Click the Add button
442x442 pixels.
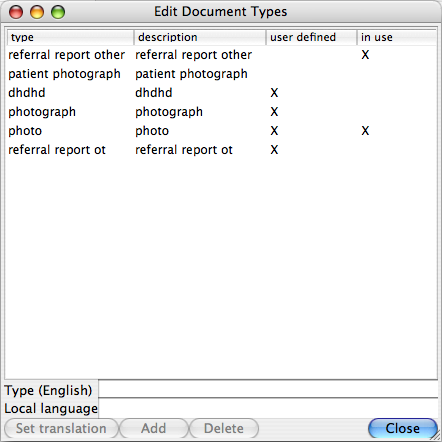point(153,428)
